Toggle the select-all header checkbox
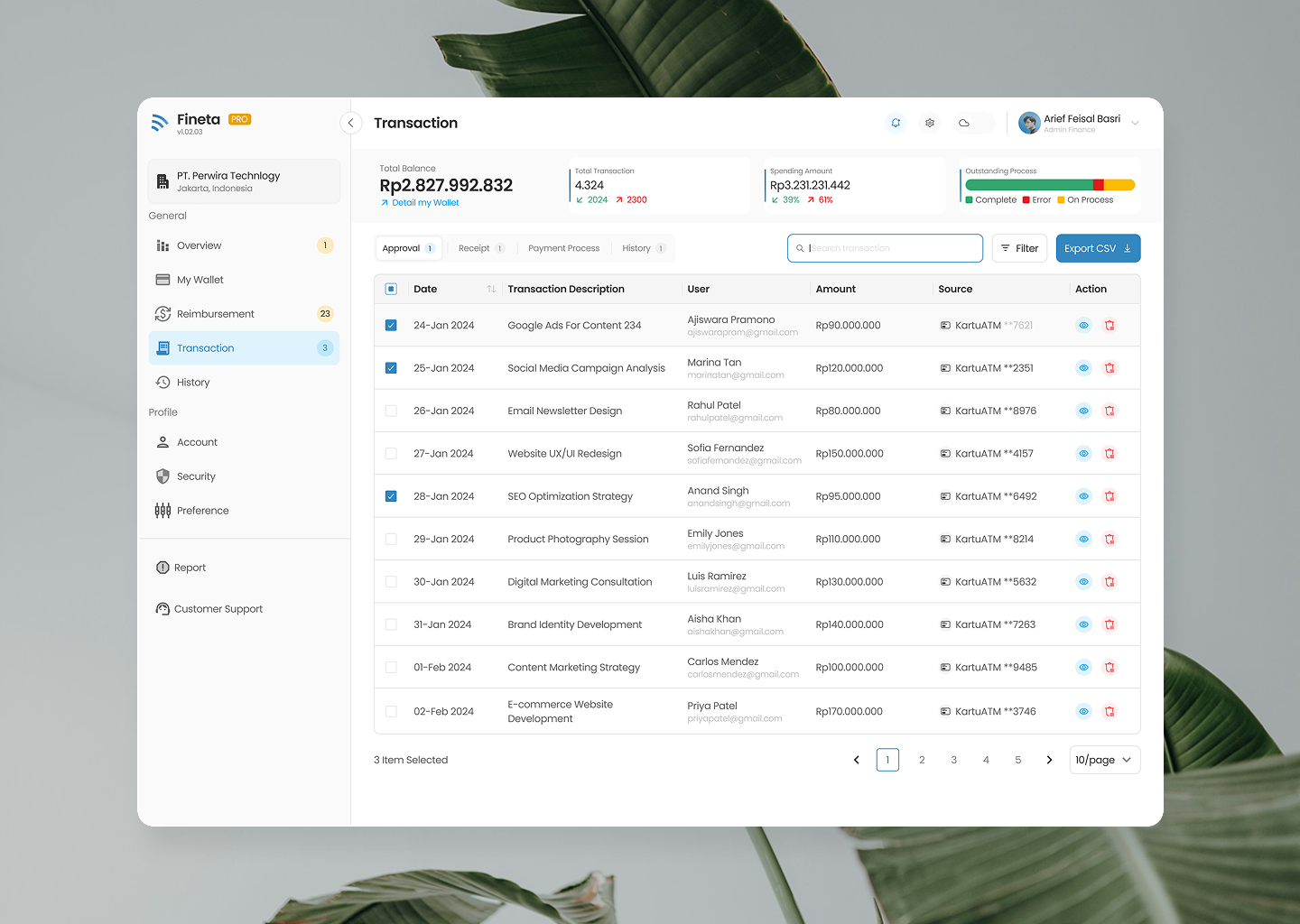 (x=391, y=289)
